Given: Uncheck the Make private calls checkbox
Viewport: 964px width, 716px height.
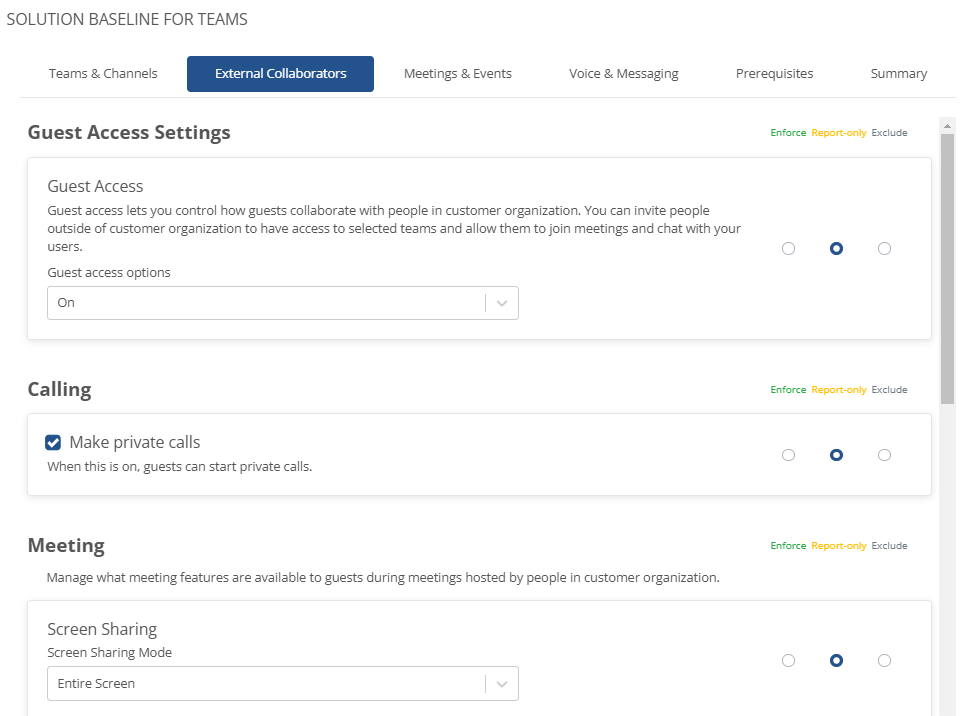Looking at the screenshot, I should [53, 442].
